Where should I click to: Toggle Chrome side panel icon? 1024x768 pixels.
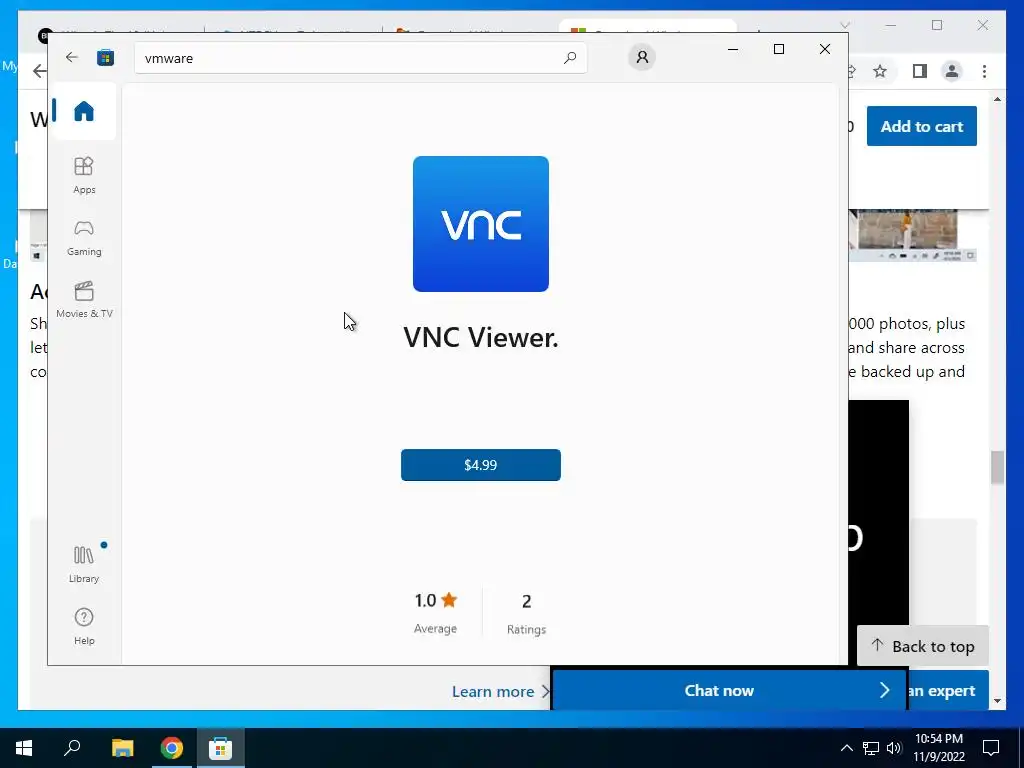[920, 71]
